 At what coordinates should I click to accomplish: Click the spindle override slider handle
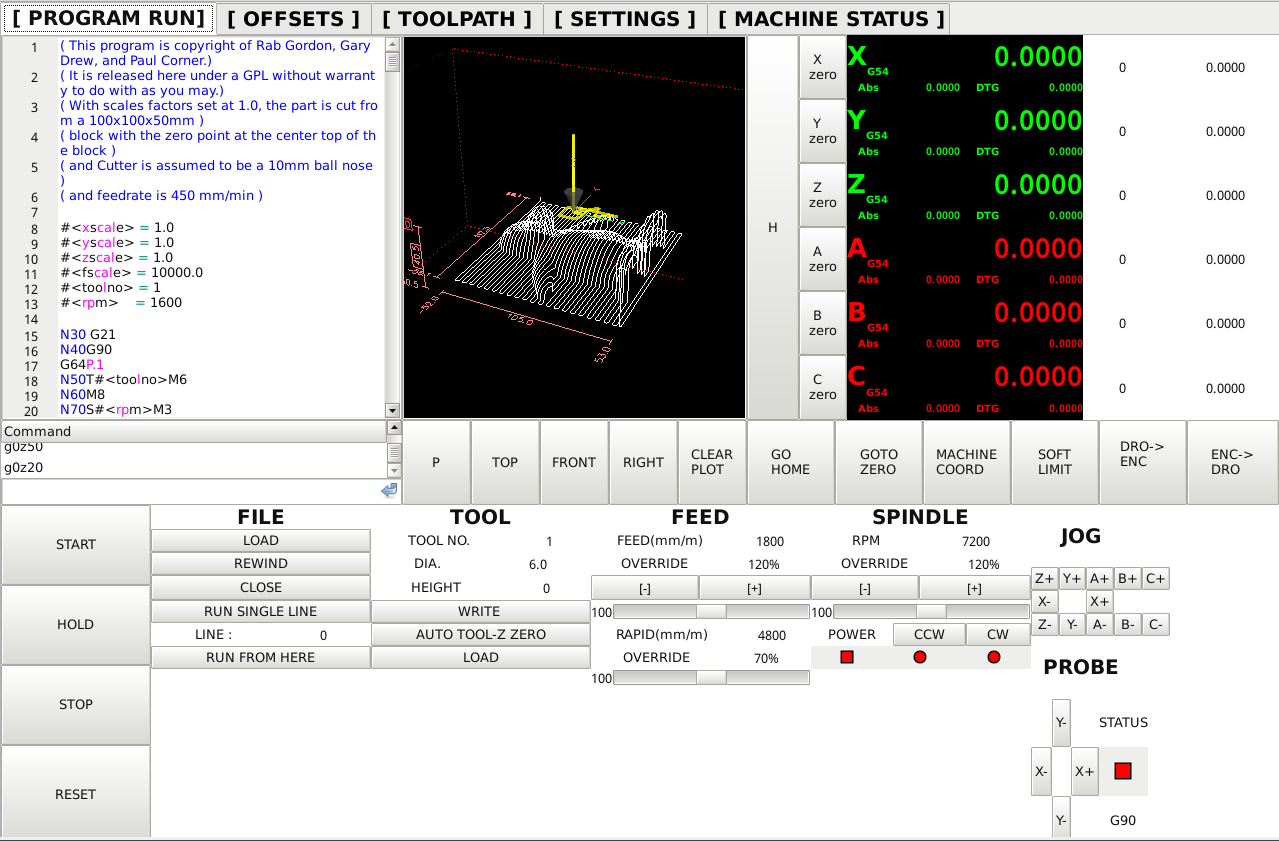[x=931, y=611]
